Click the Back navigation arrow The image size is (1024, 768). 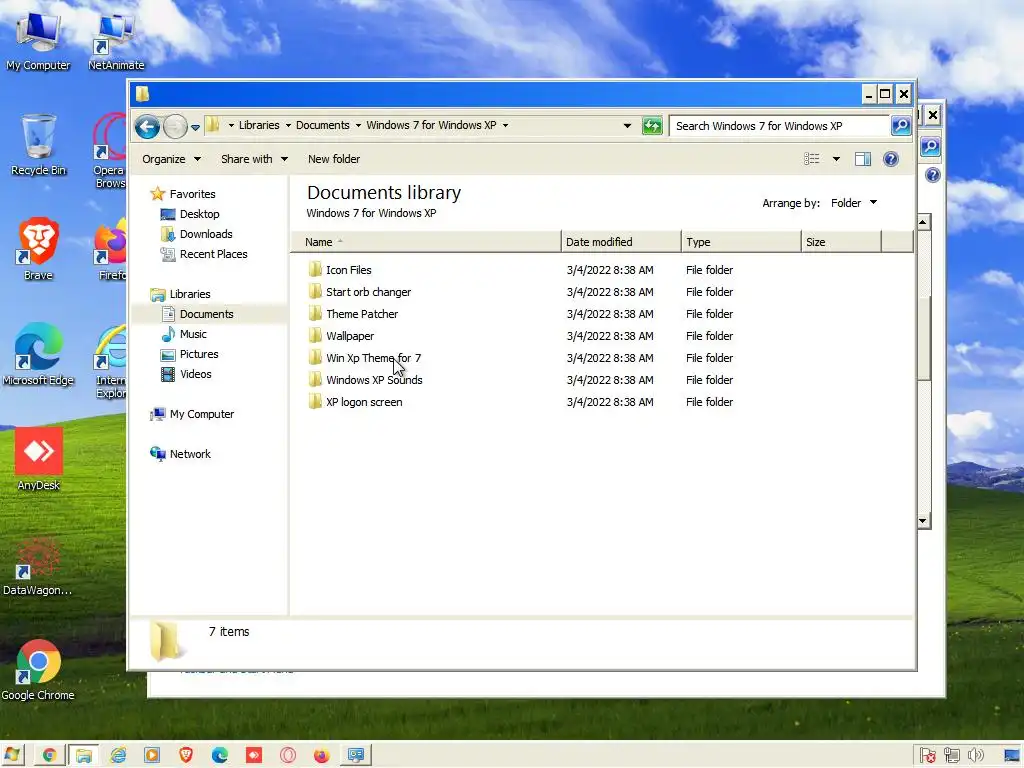148,126
